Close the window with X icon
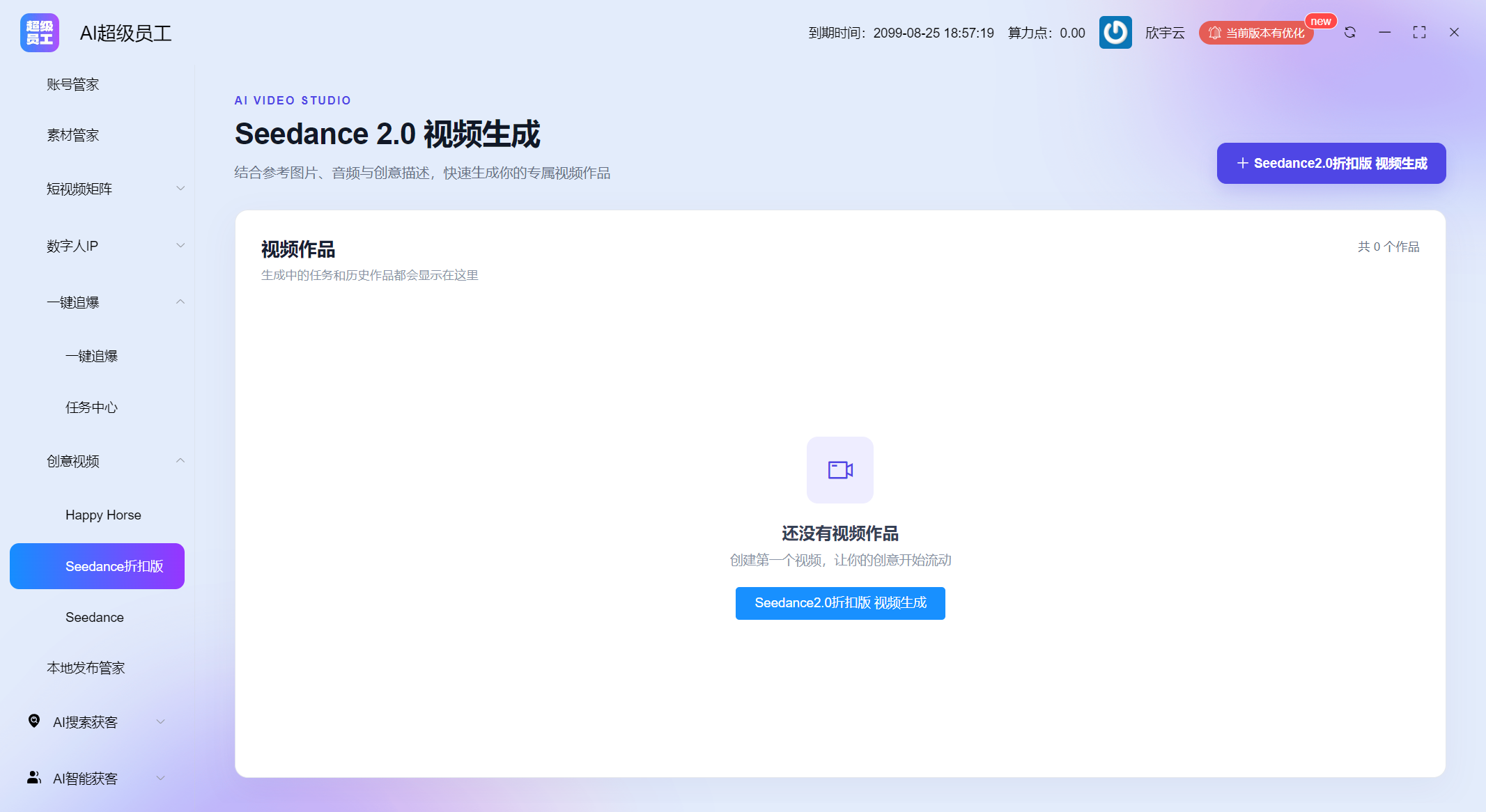This screenshot has height=812, width=1486. (x=1454, y=33)
